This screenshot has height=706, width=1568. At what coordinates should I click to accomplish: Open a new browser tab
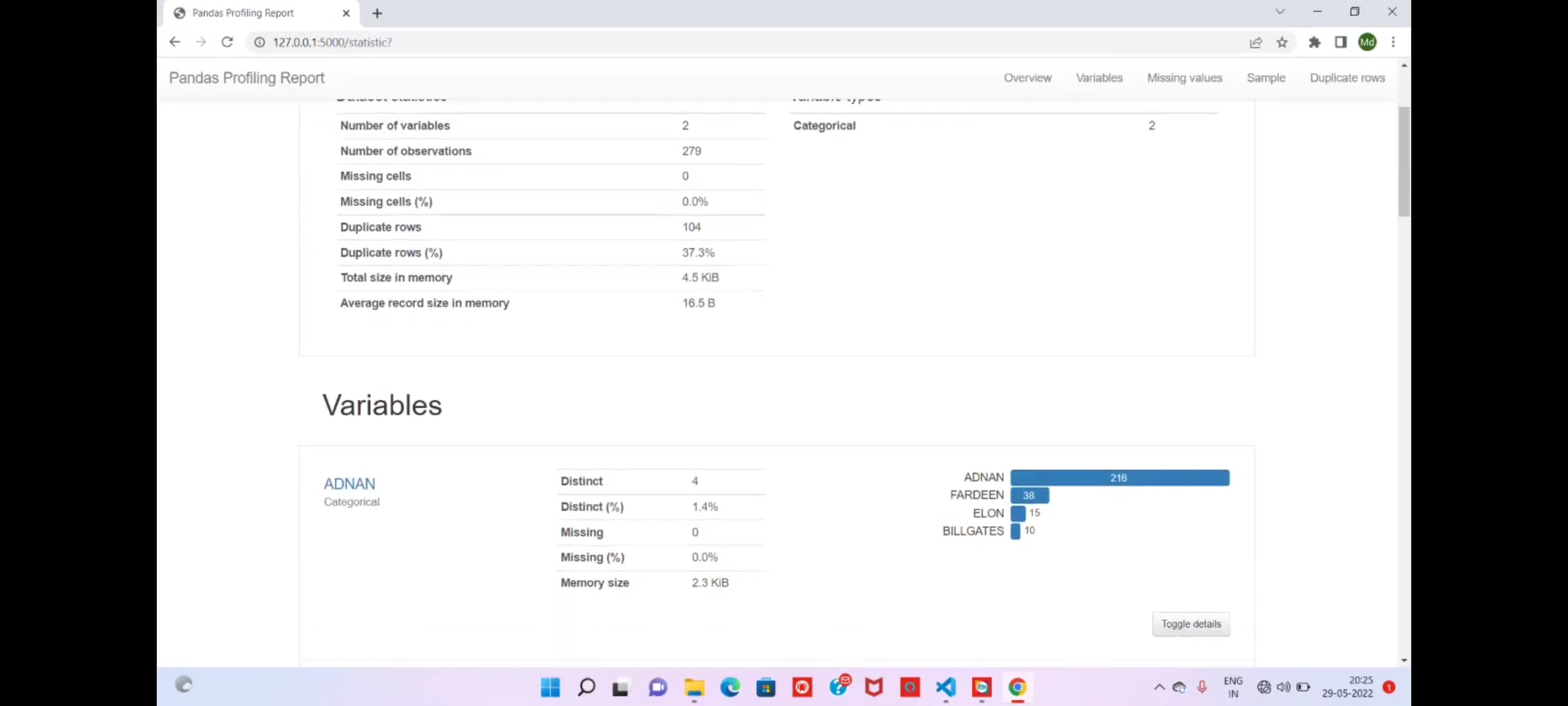[x=377, y=13]
